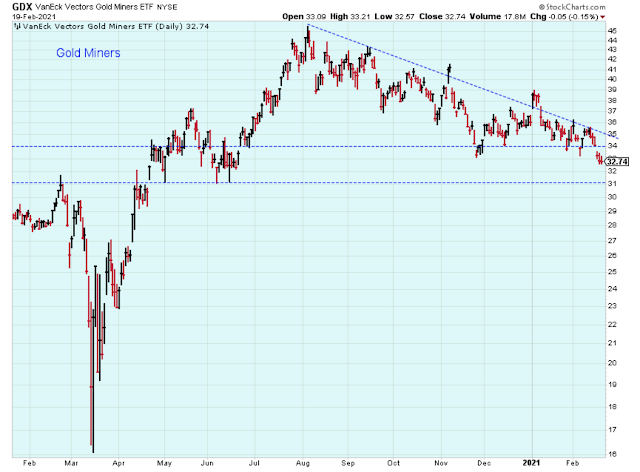
Task: Click the 43 price axis label
Action: [x=612, y=49]
